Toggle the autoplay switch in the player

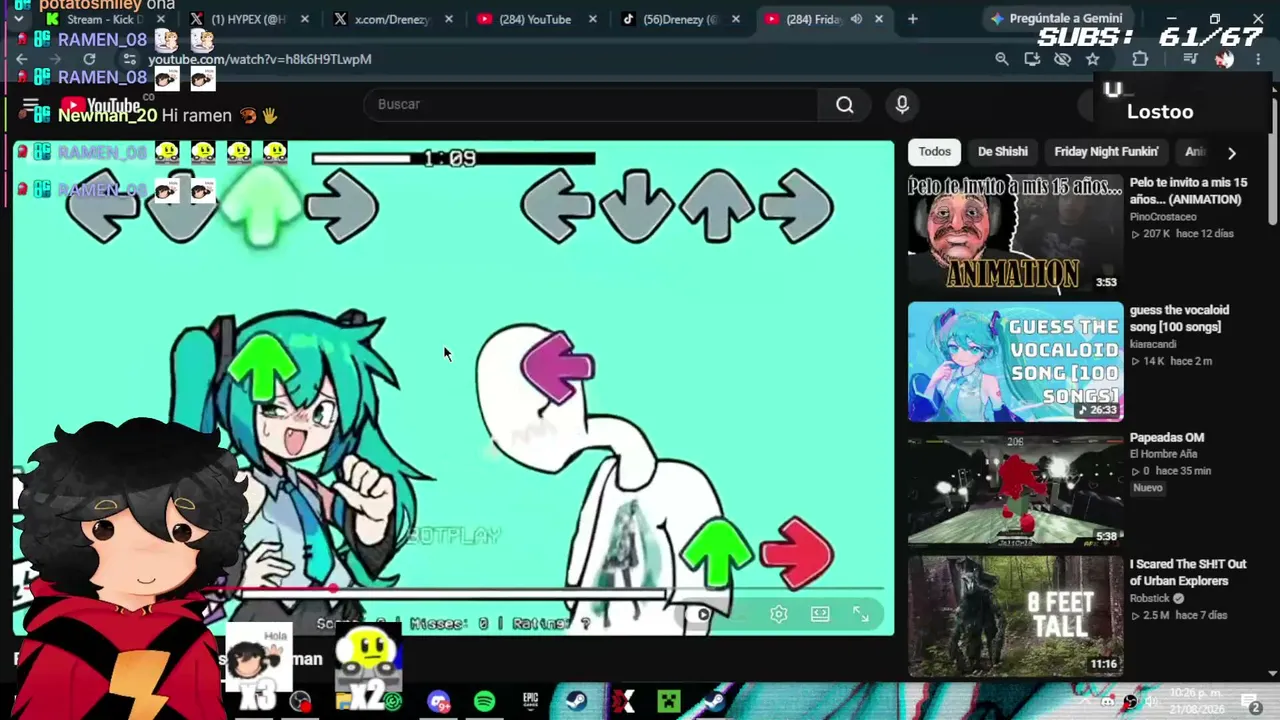coord(700,614)
